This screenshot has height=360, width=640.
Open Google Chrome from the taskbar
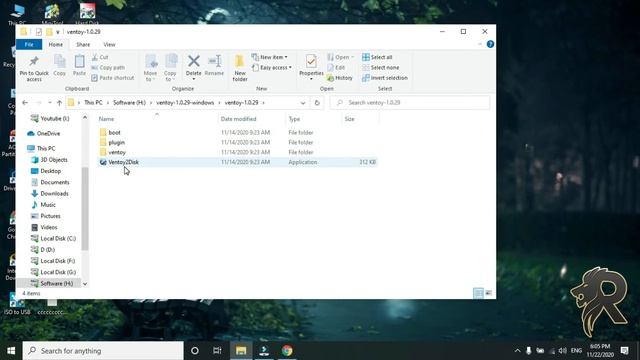pos(287,351)
